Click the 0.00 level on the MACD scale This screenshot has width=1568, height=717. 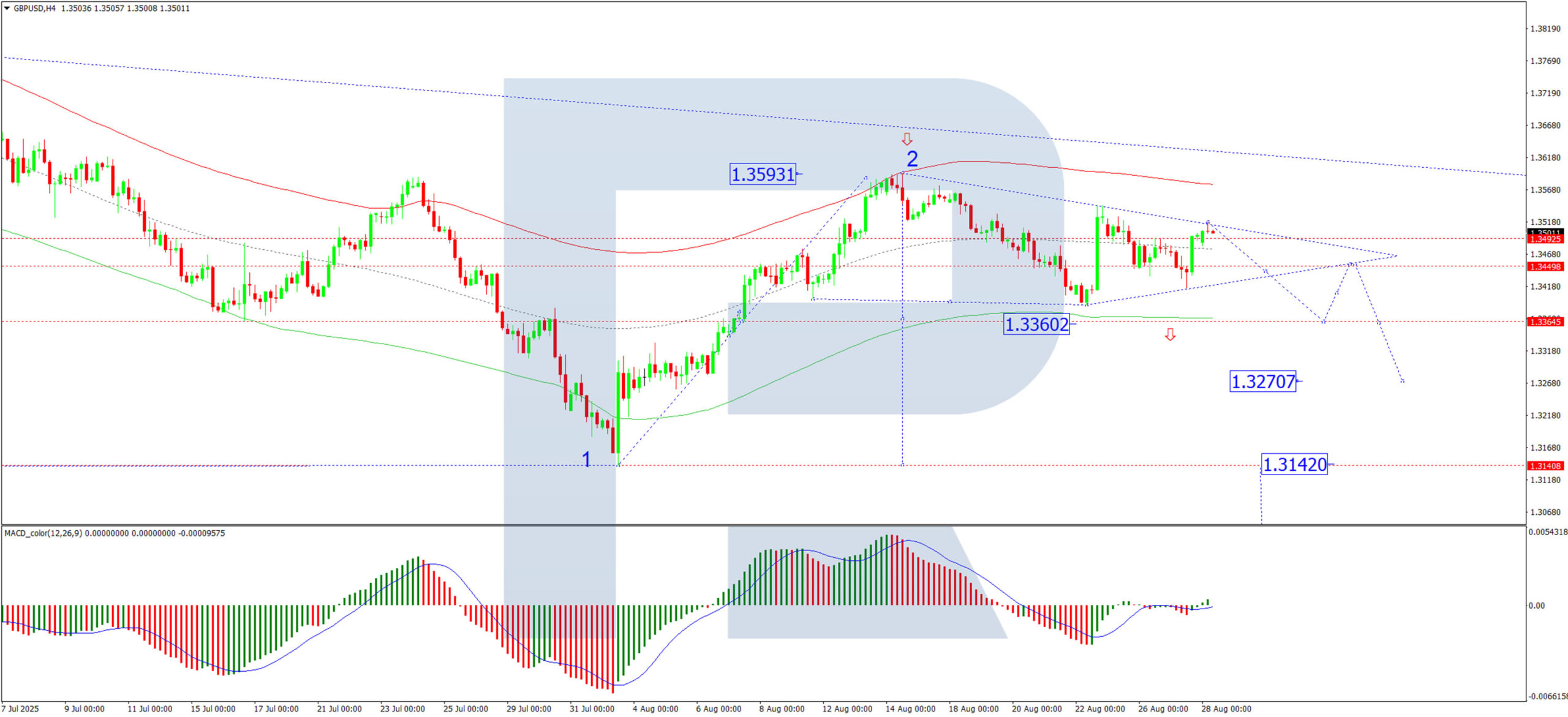pyautogui.click(x=1536, y=606)
